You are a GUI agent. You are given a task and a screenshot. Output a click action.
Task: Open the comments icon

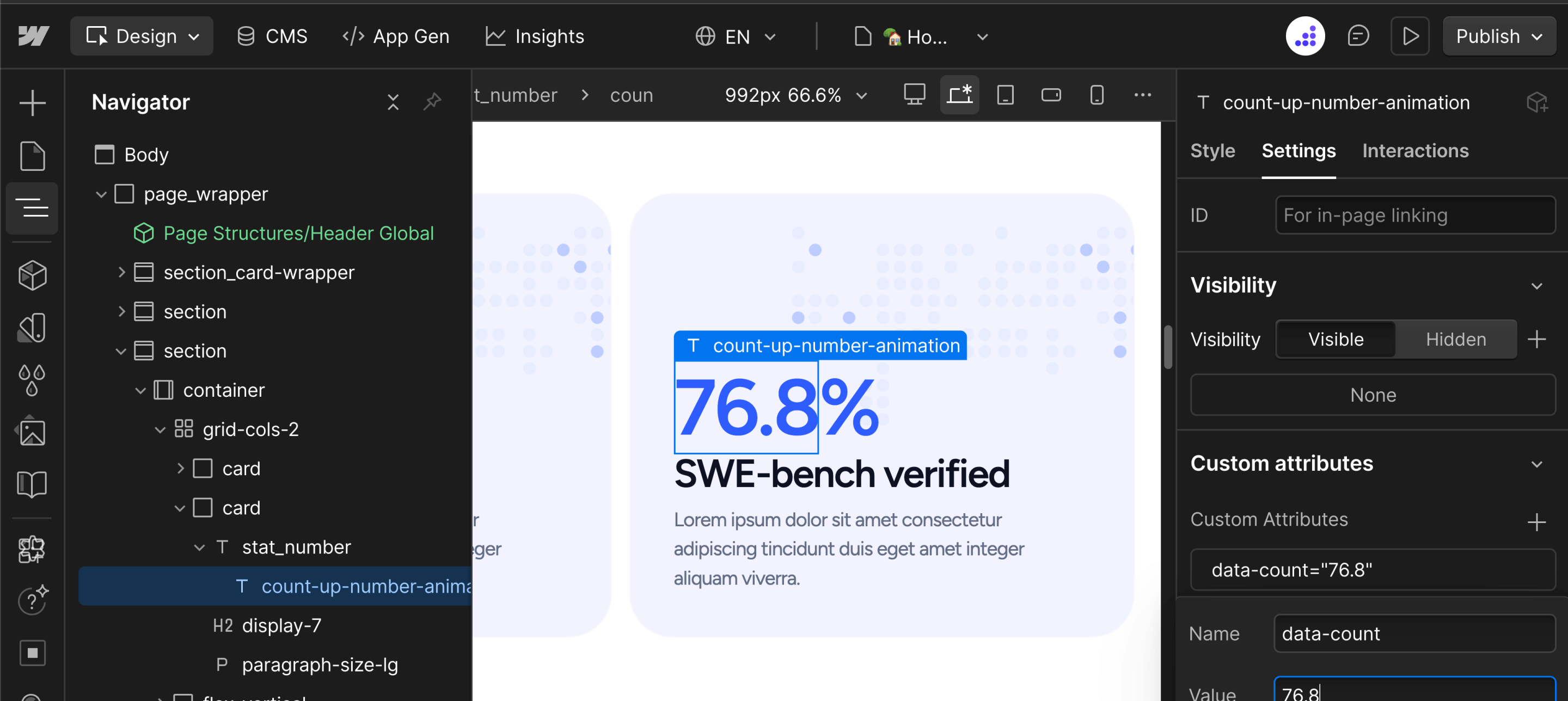pyautogui.click(x=1358, y=36)
